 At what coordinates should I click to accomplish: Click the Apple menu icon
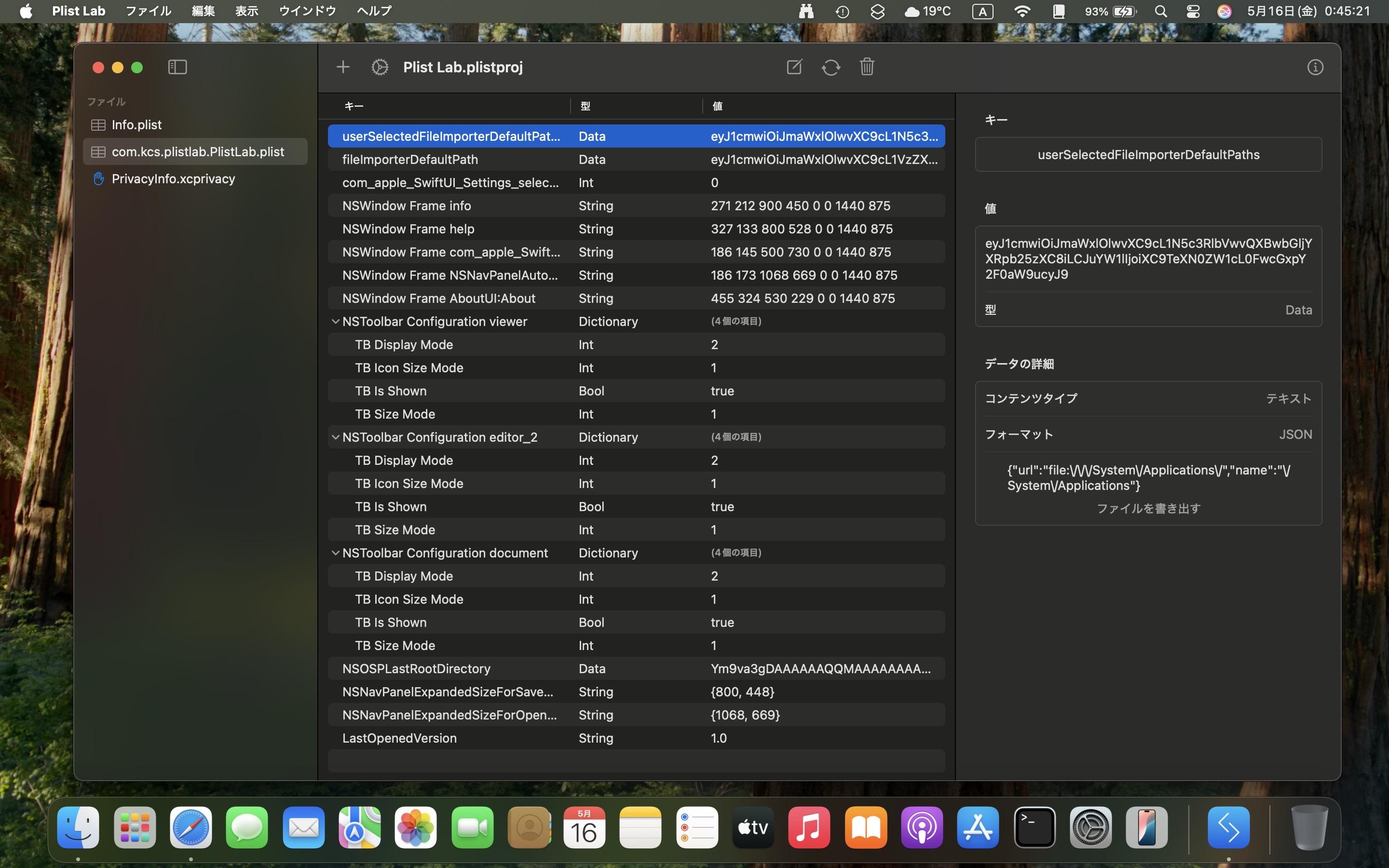pos(26,11)
